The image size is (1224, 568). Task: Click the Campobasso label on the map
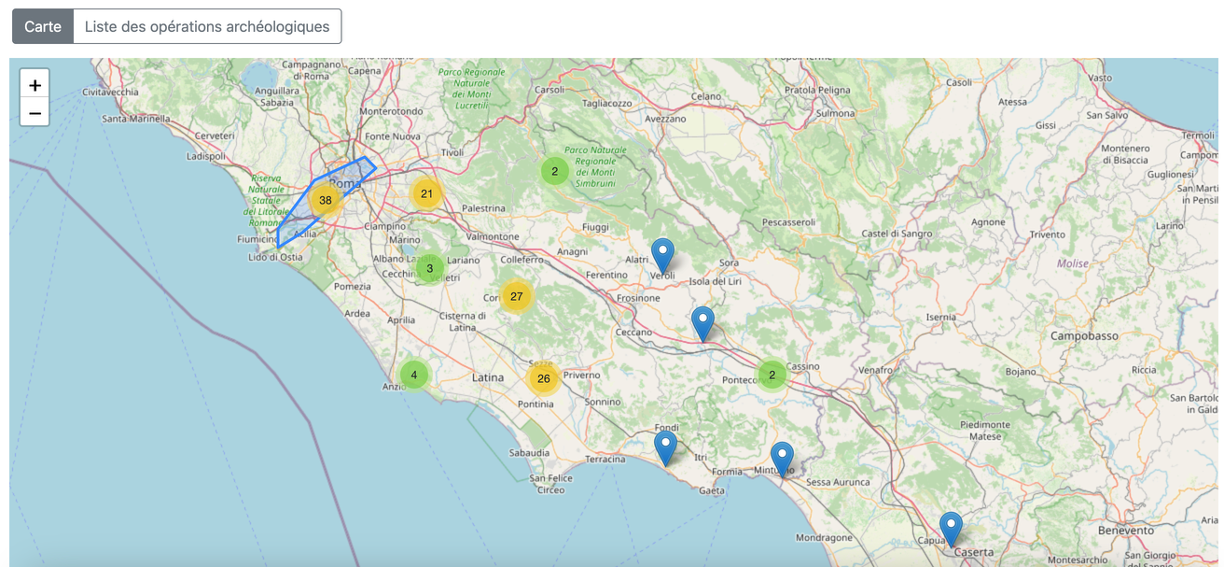coord(1084,336)
